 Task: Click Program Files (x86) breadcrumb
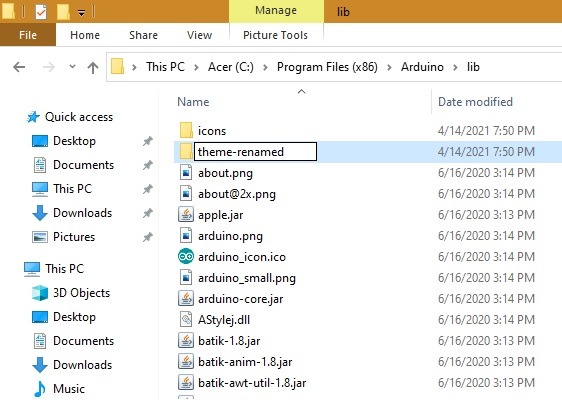tap(327, 67)
